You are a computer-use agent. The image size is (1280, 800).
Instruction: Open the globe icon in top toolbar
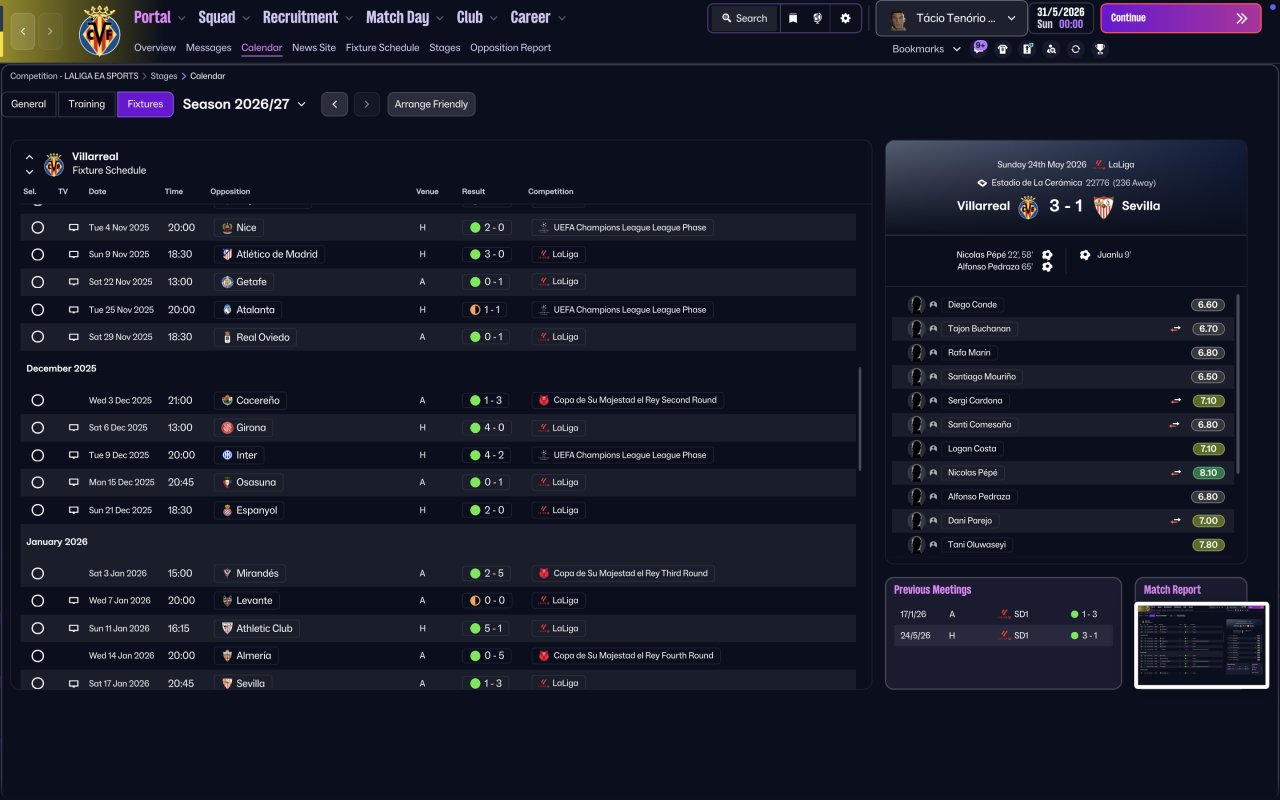[818, 18]
